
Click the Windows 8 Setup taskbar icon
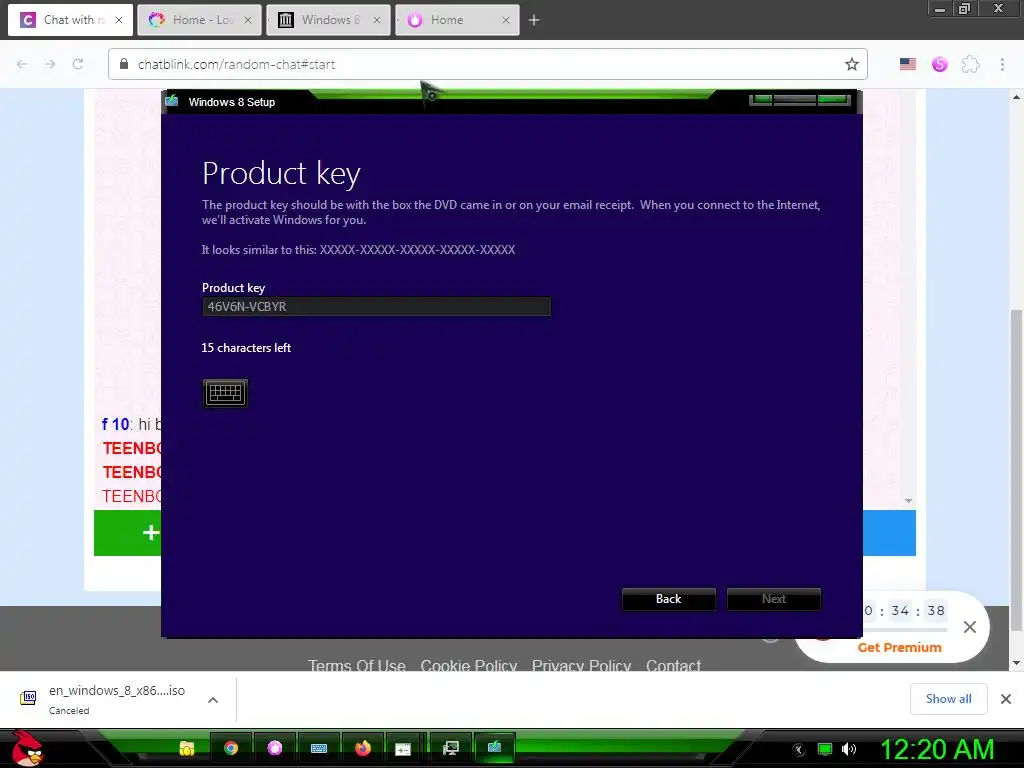click(x=494, y=747)
